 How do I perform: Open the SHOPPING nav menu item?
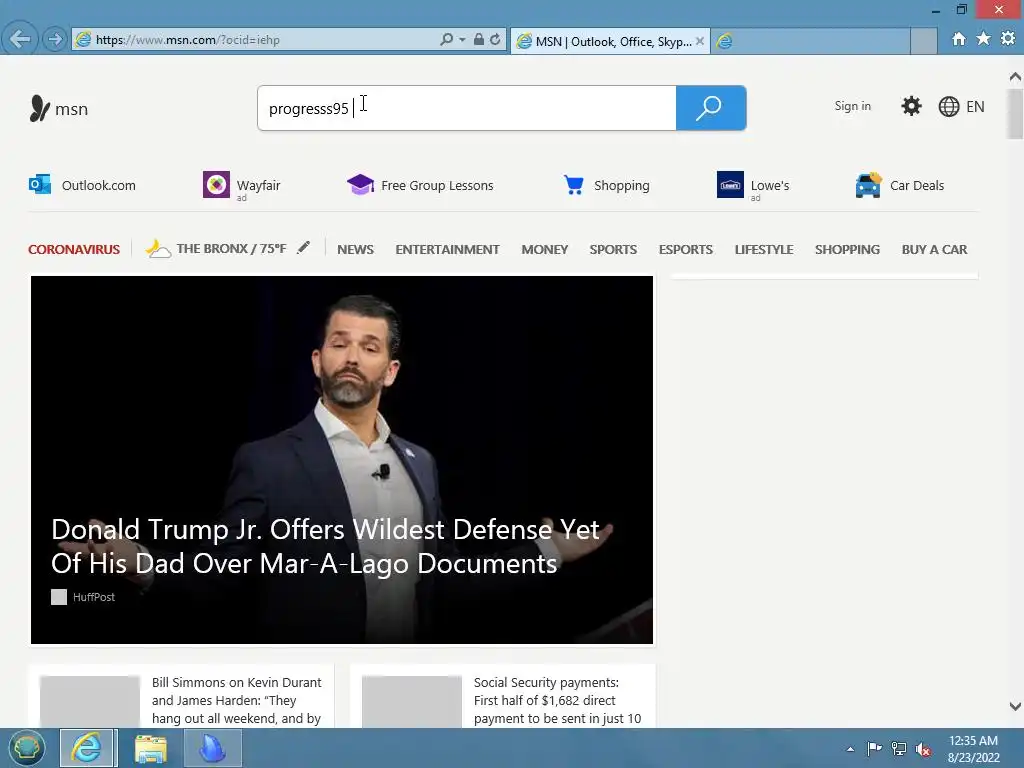[847, 249]
